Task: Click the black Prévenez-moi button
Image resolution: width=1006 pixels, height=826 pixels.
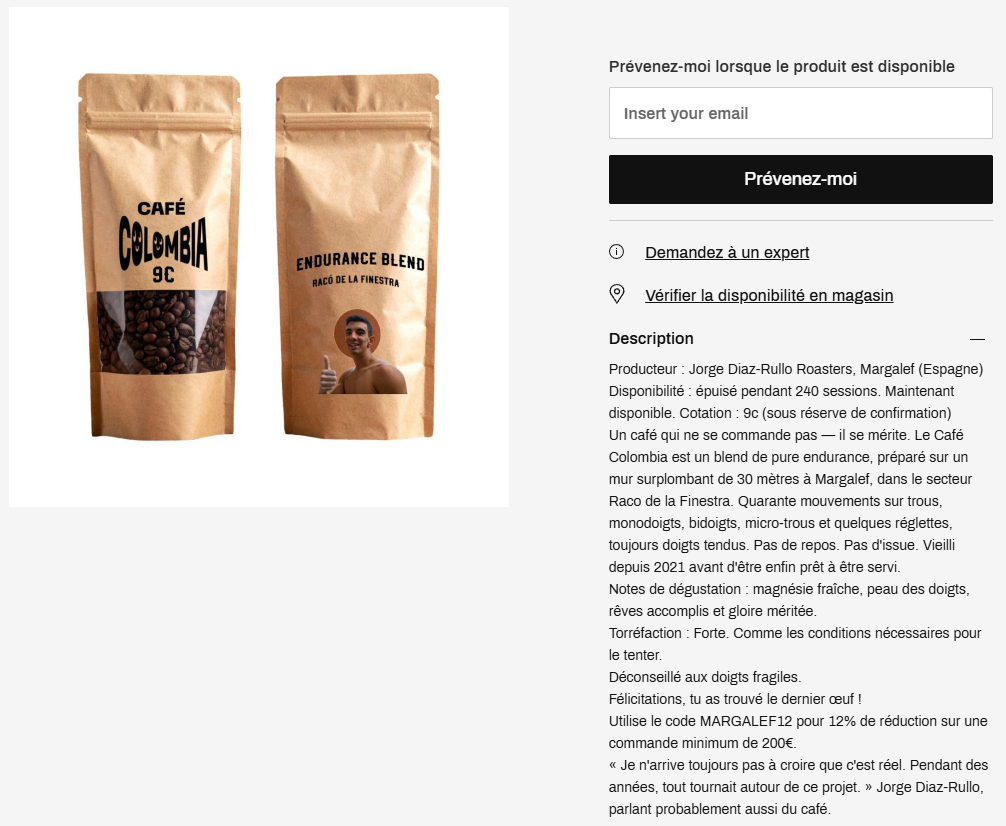Action: pos(800,179)
